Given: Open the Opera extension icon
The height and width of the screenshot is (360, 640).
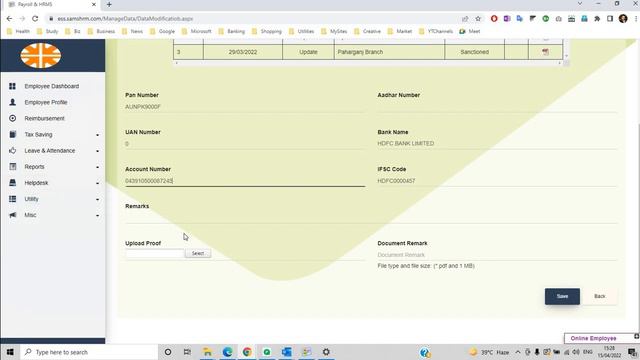Looking at the screenshot, I should [x=494, y=19].
